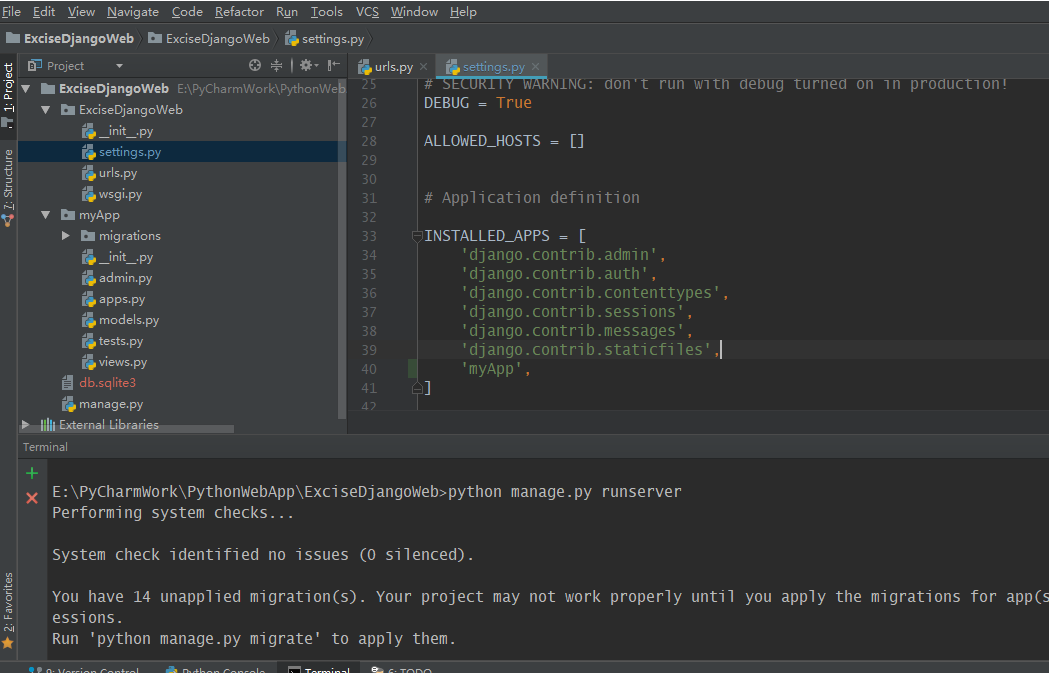Expand the External Libraries node

click(x=25, y=425)
